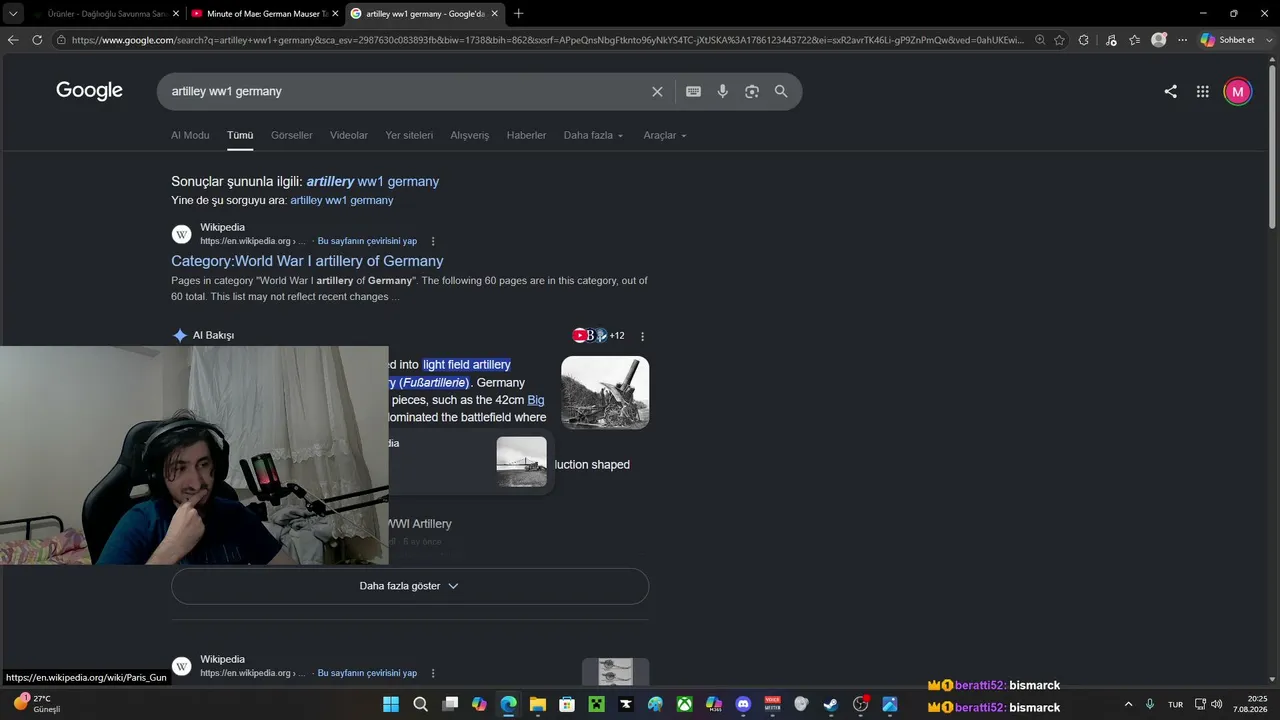The width and height of the screenshot is (1280, 720).
Task: Translate the first Wikipedia result page
Action: [x=367, y=241]
